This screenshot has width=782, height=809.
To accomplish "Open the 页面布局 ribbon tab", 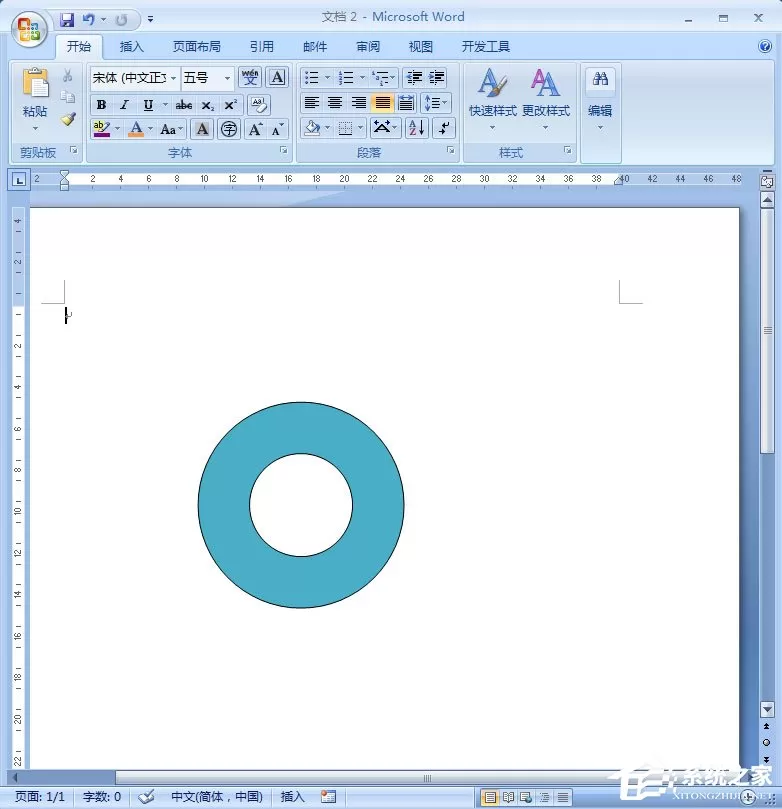I will (x=197, y=46).
